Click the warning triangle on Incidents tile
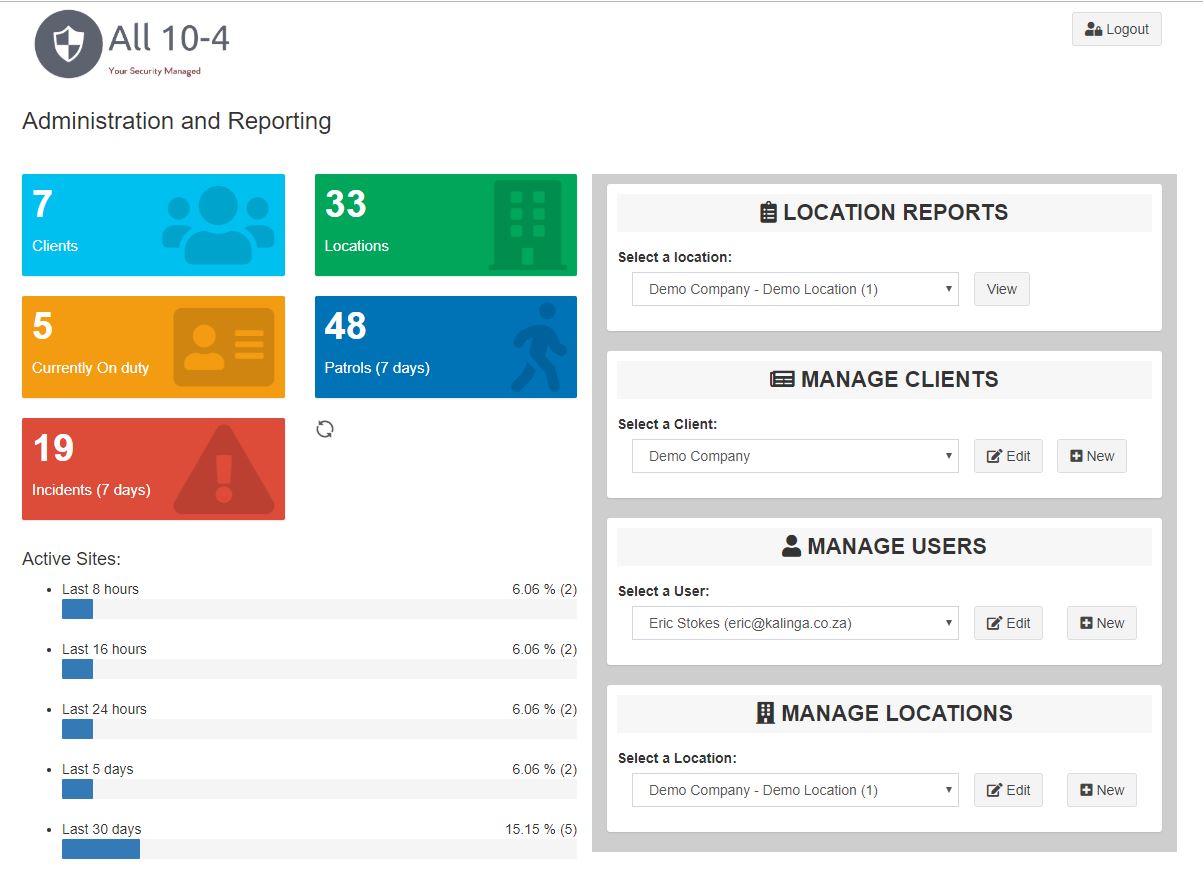Viewport: 1203px width, 887px height. coord(223,469)
